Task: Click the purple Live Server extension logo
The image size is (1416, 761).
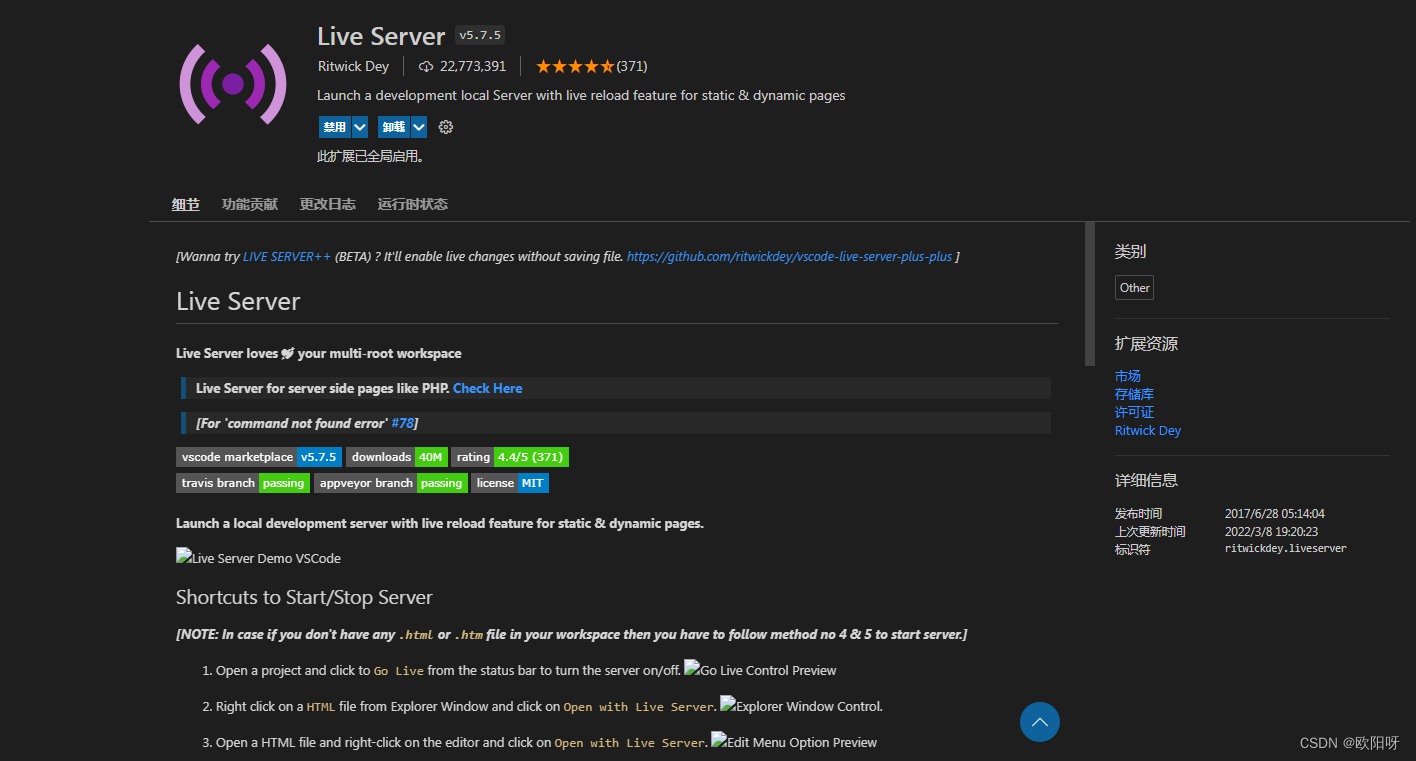Action: 233,84
